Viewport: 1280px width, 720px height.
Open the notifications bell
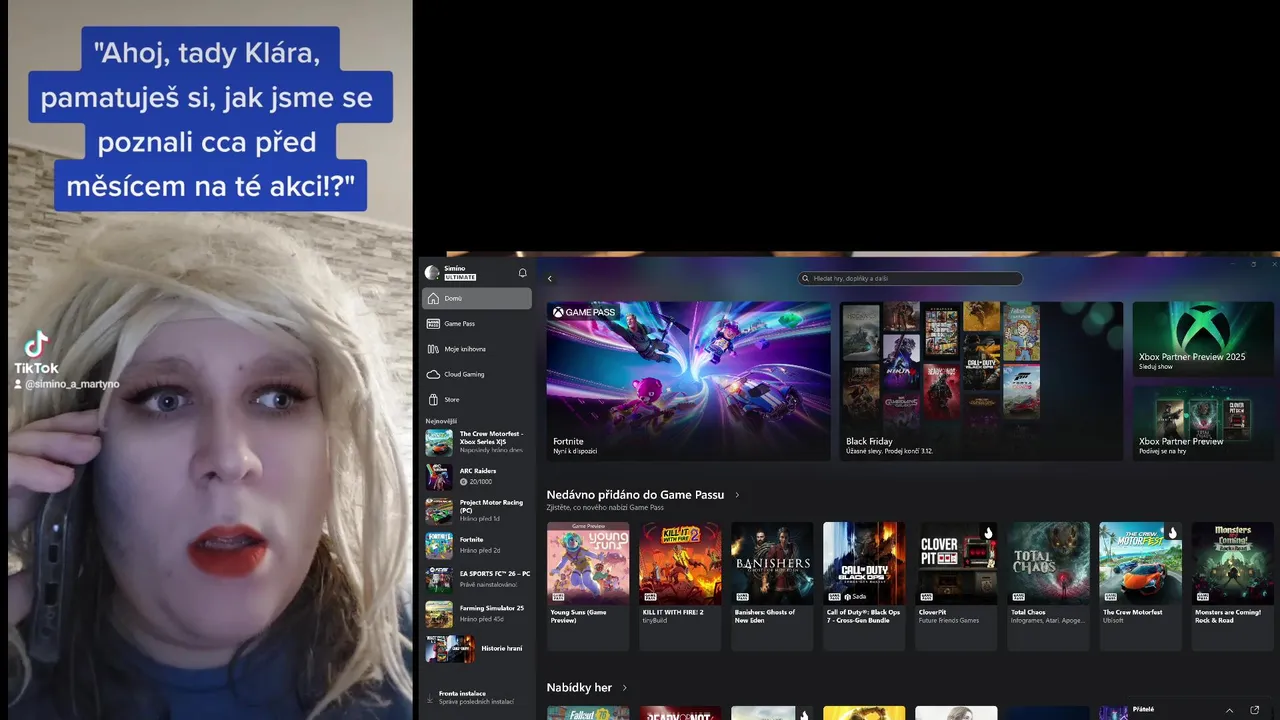[522, 273]
